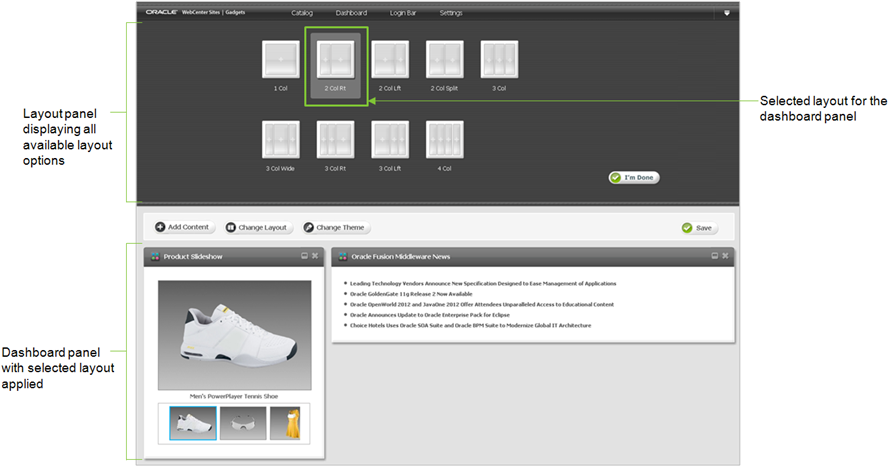Select the 2 Col Split layout
This screenshot has width=889, height=467.
click(x=444, y=60)
